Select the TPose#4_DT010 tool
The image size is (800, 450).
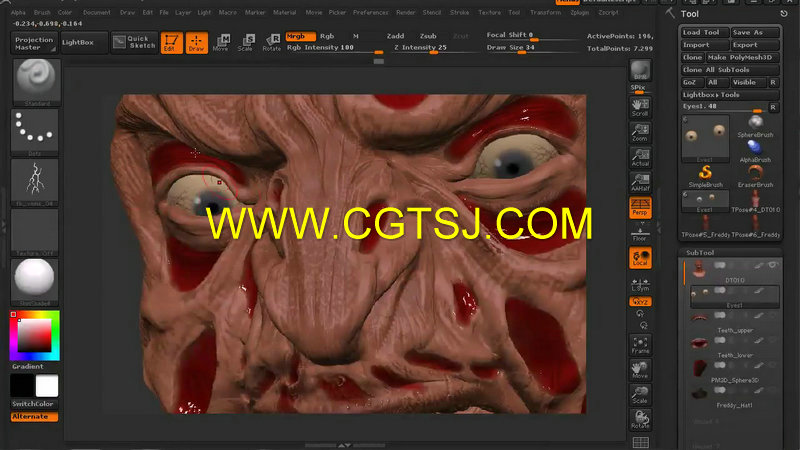click(755, 201)
